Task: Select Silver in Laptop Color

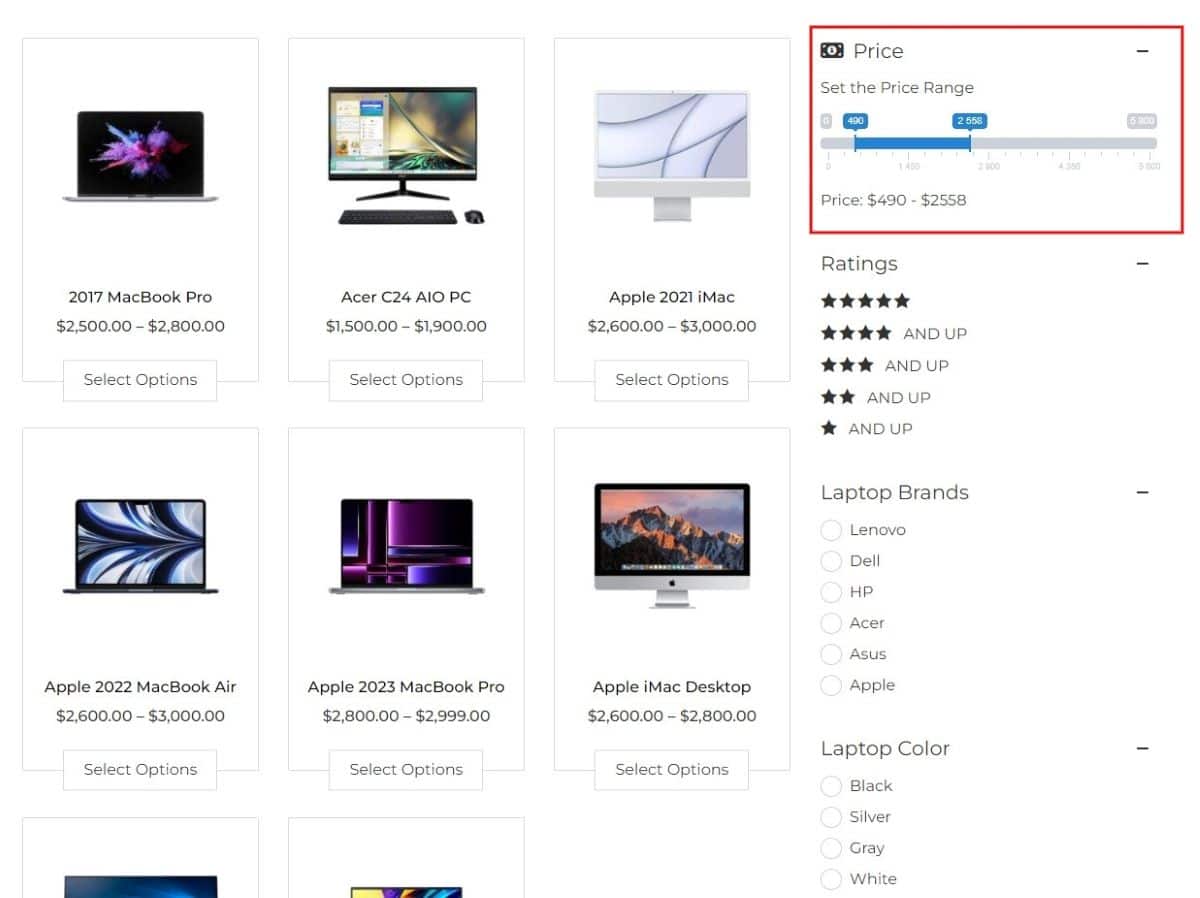Action: click(831, 817)
